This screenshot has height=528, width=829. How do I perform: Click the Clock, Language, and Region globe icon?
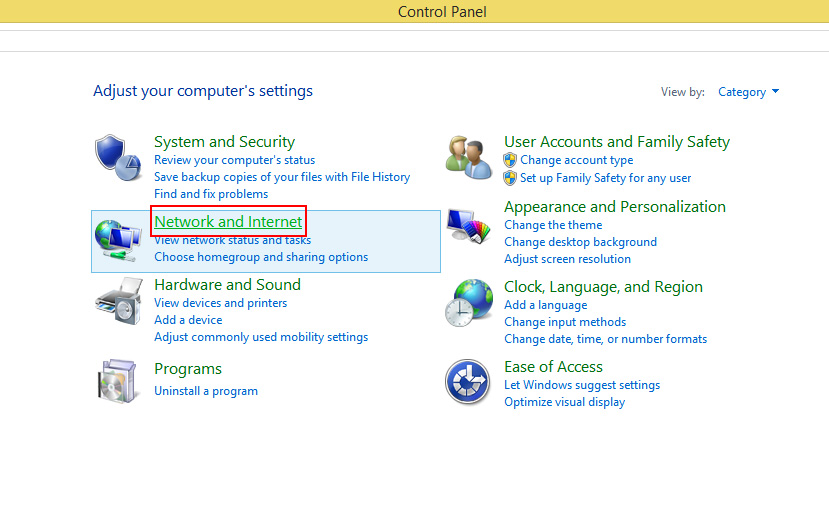pyautogui.click(x=469, y=303)
